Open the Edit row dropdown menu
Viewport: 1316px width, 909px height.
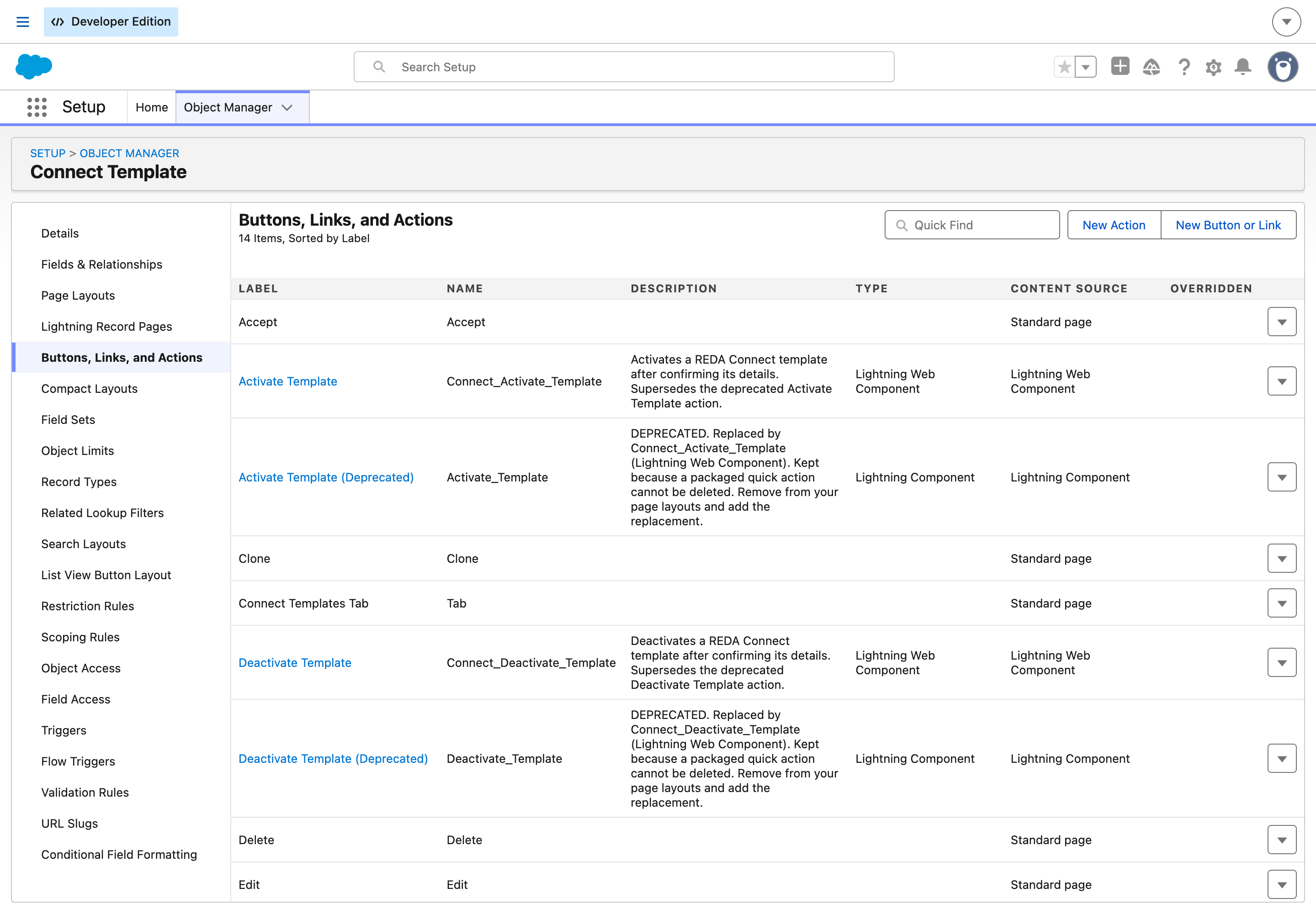pos(1282,884)
